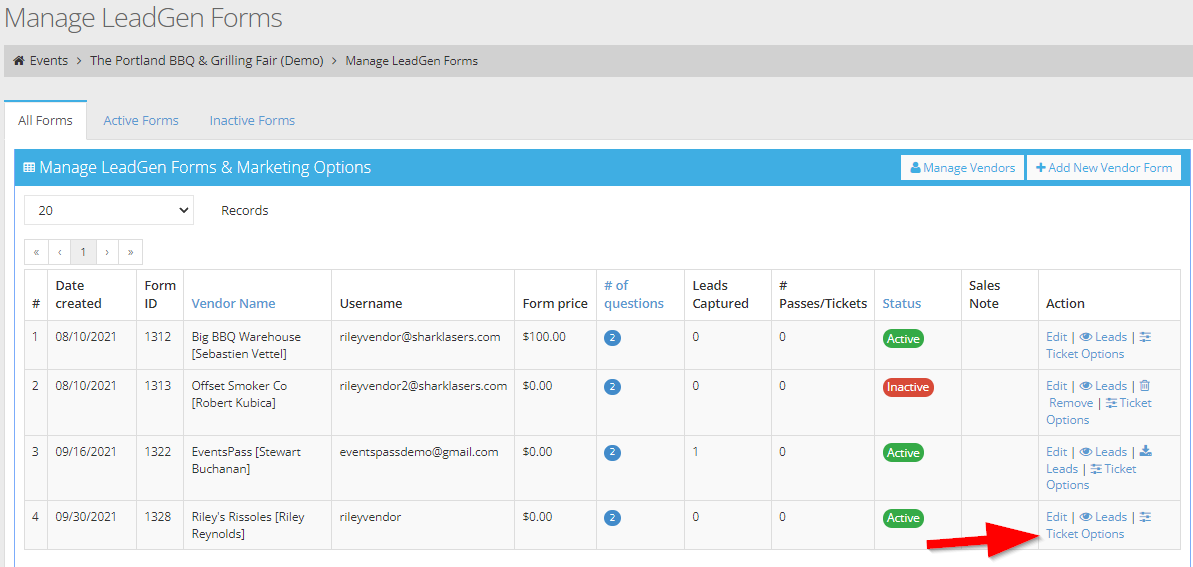Click questions badge for Big BBQ Warehouse
The height and width of the screenshot is (567, 1193).
612,338
